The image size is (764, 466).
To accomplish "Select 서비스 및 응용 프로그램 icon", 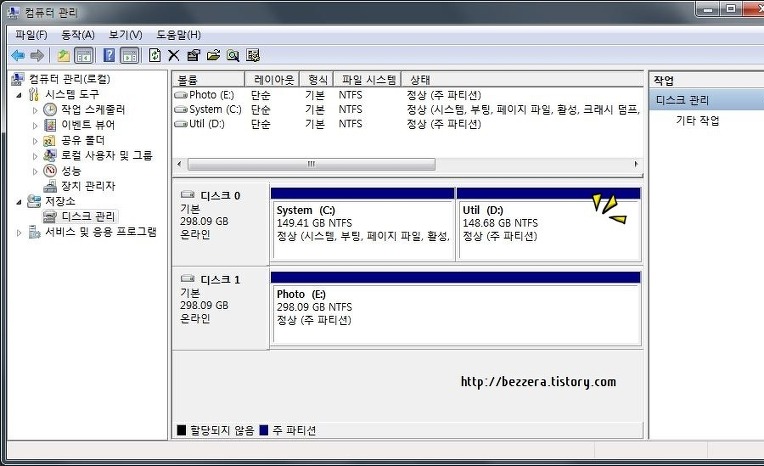I will [x=34, y=232].
